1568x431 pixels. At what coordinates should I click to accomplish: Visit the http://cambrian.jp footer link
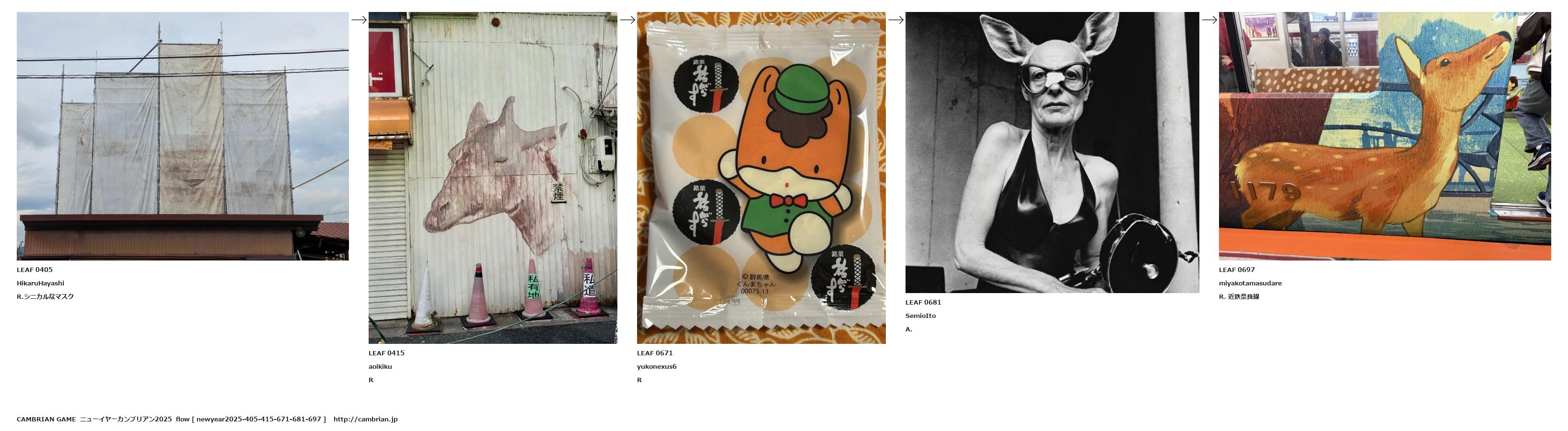(x=365, y=420)
